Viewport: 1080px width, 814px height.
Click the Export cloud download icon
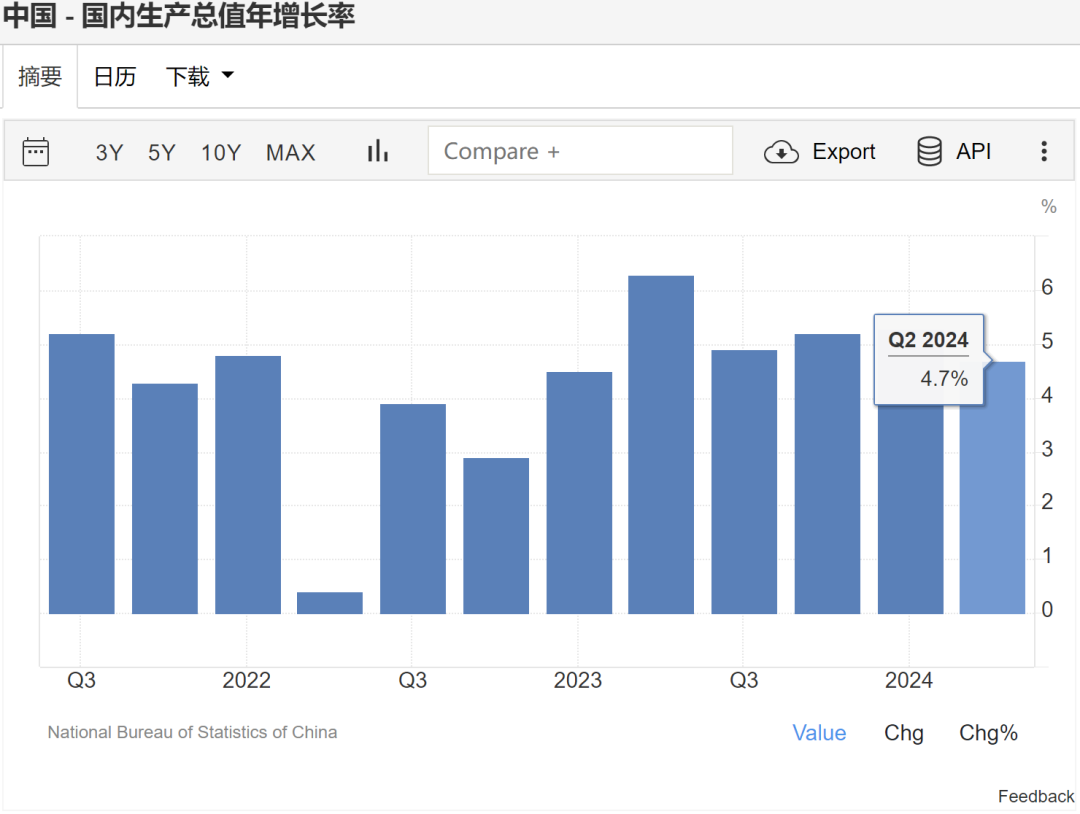781,152
